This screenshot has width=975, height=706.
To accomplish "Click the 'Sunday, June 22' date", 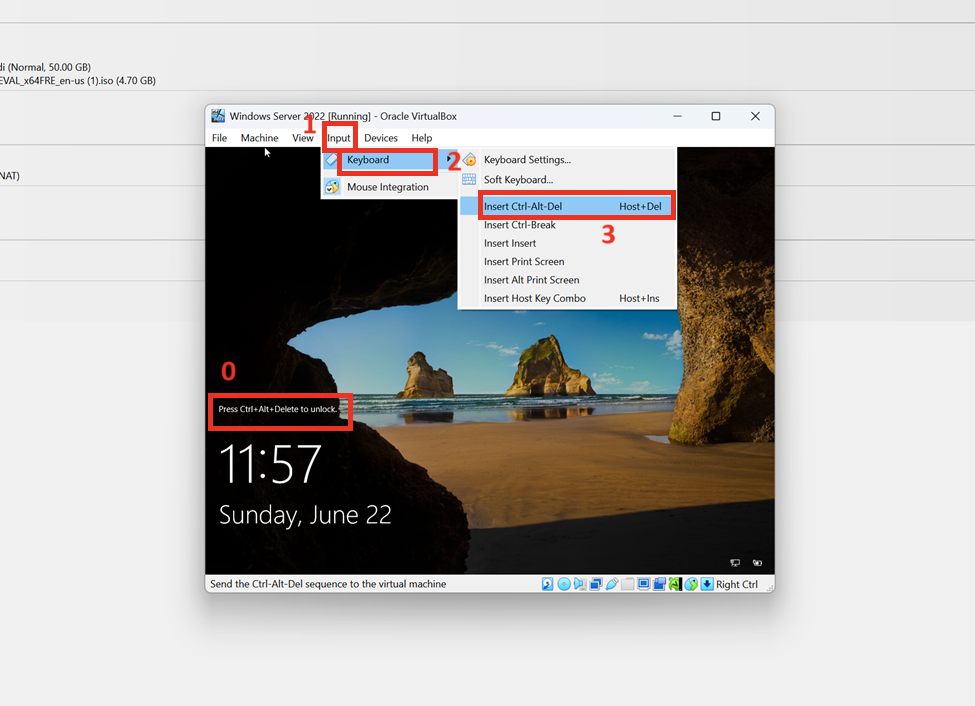I will pyautogui.click(x=305, y=516).
